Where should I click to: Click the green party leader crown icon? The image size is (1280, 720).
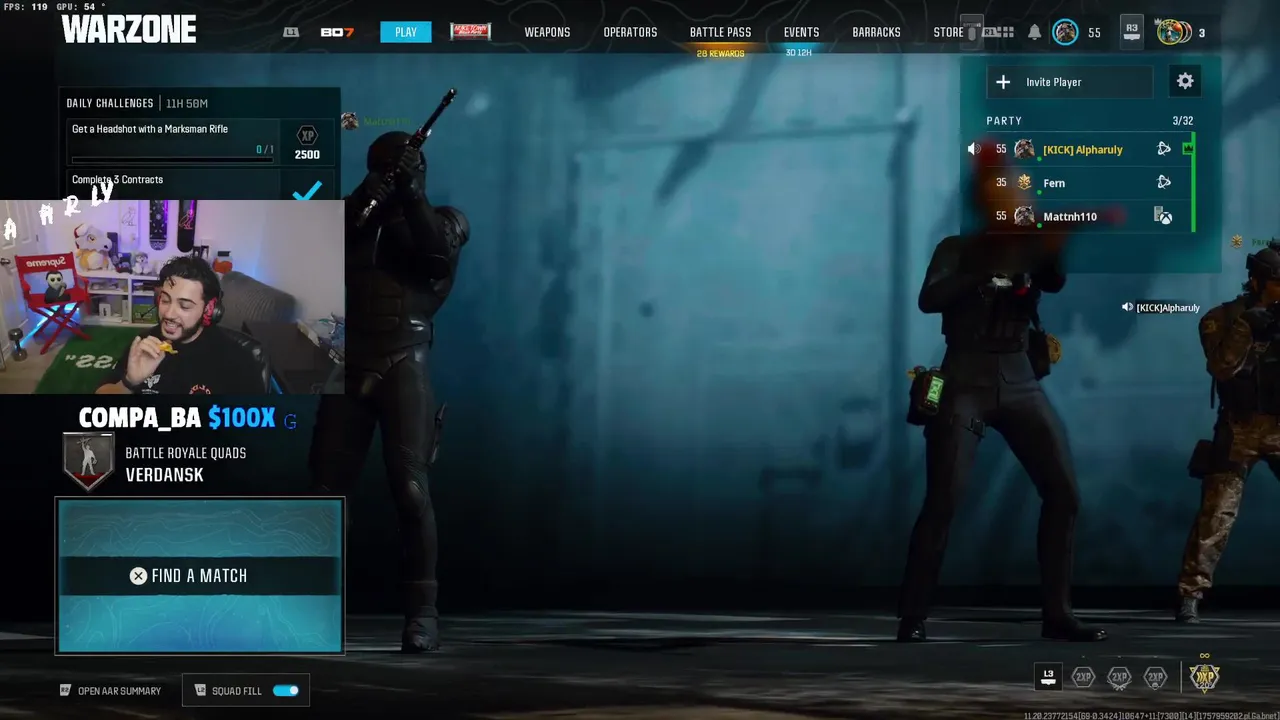[1187, 149]
